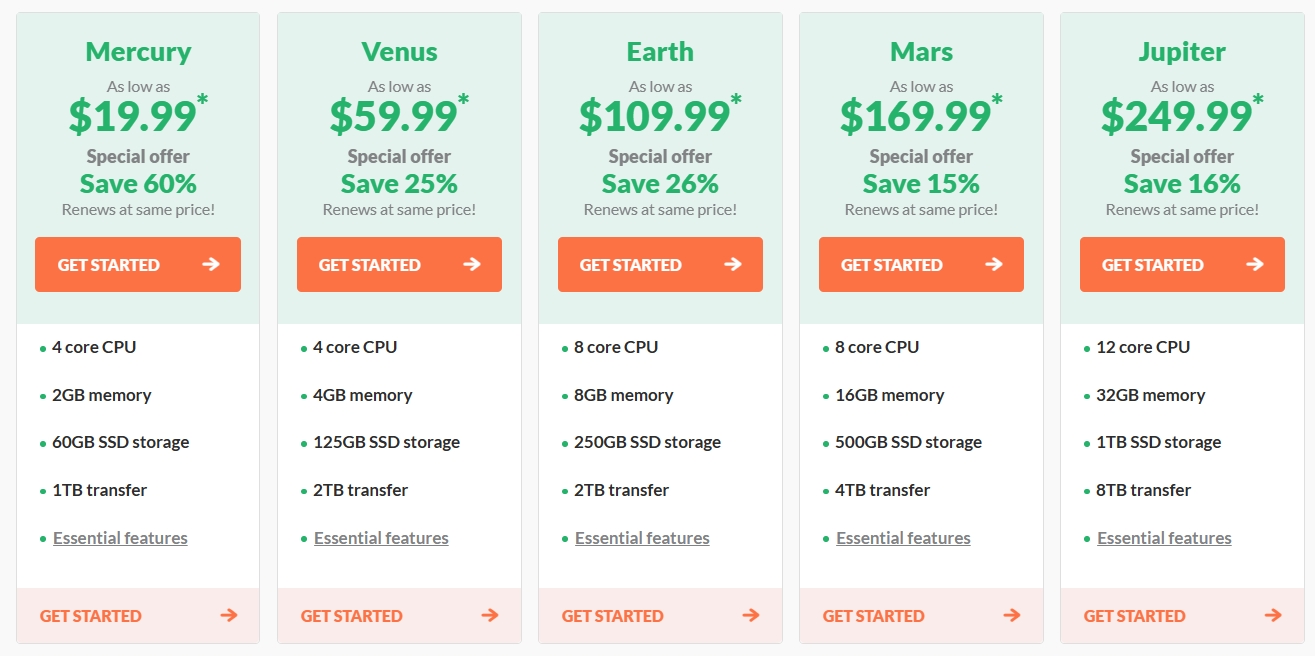Click the Mercury plan title
Viewport: 1315px width, 656px height.
click(x=138, y=52)
